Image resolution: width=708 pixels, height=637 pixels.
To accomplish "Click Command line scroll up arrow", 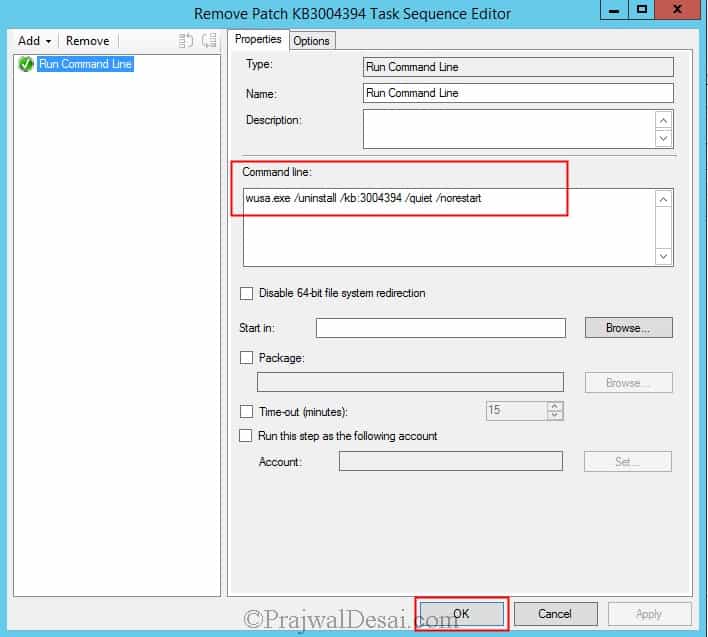I will 663,199.
